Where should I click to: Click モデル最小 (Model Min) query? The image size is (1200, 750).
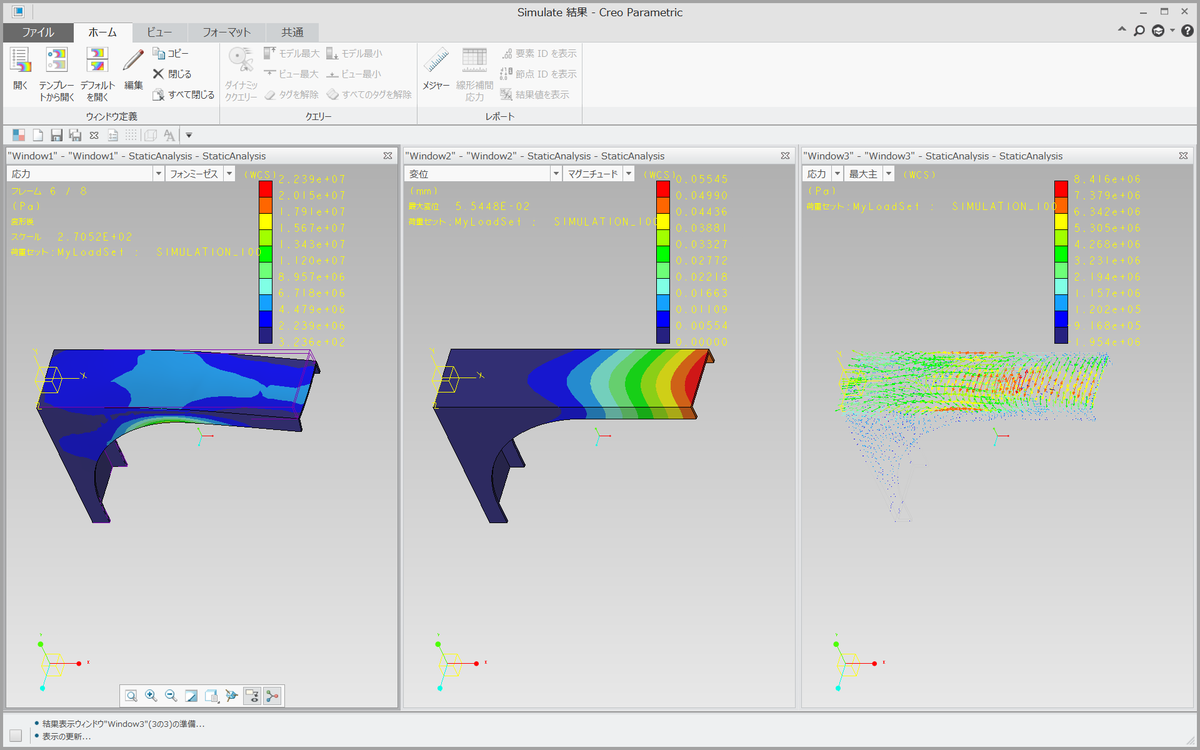(354, 53)
